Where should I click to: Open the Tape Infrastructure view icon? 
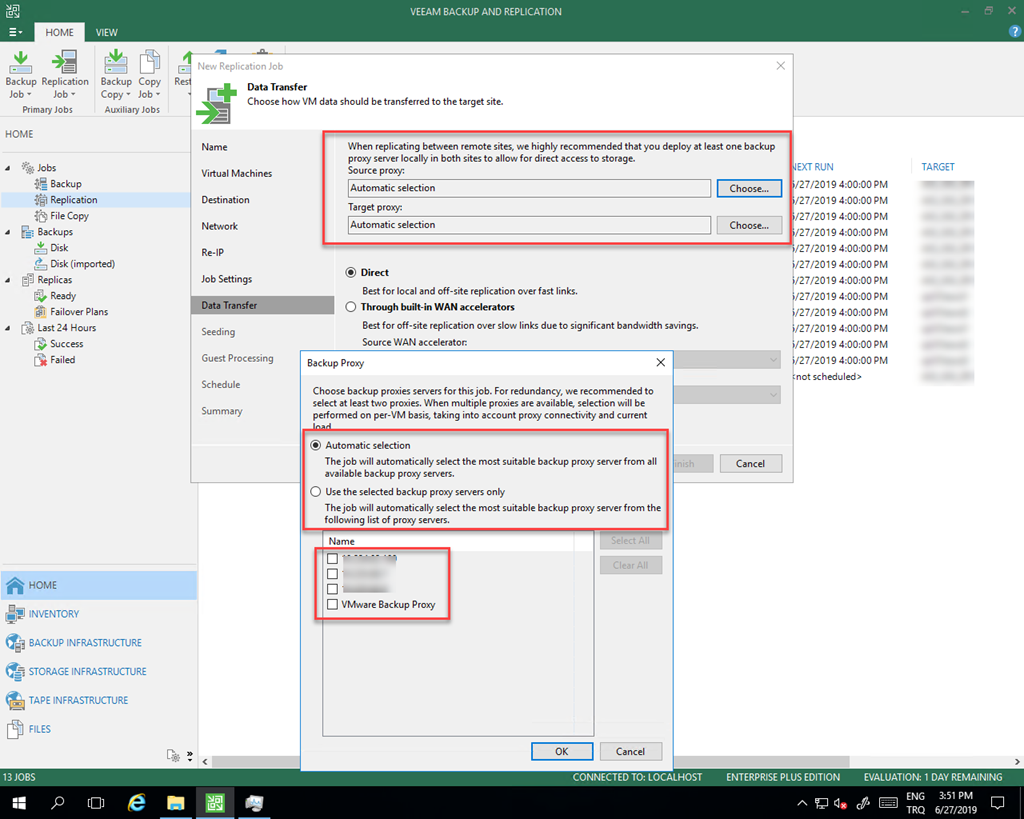coord(15,700)
